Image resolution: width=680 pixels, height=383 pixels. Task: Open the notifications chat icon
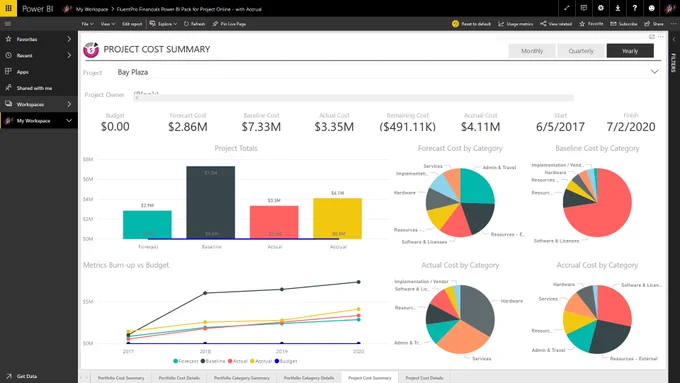[x=584, y=8]
